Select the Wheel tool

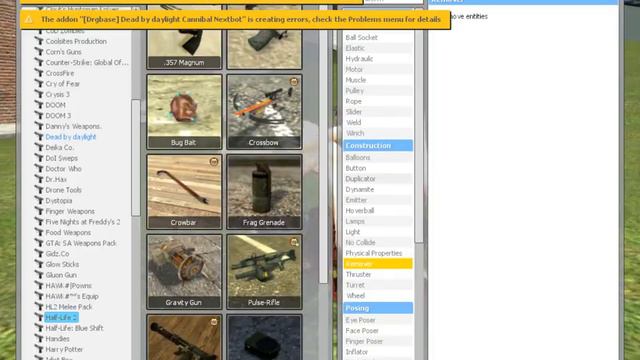378,296
